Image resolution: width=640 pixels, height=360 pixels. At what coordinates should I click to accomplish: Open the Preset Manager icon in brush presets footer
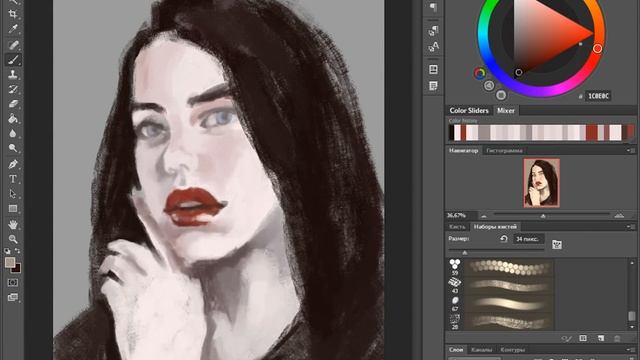tap(583, 338)
